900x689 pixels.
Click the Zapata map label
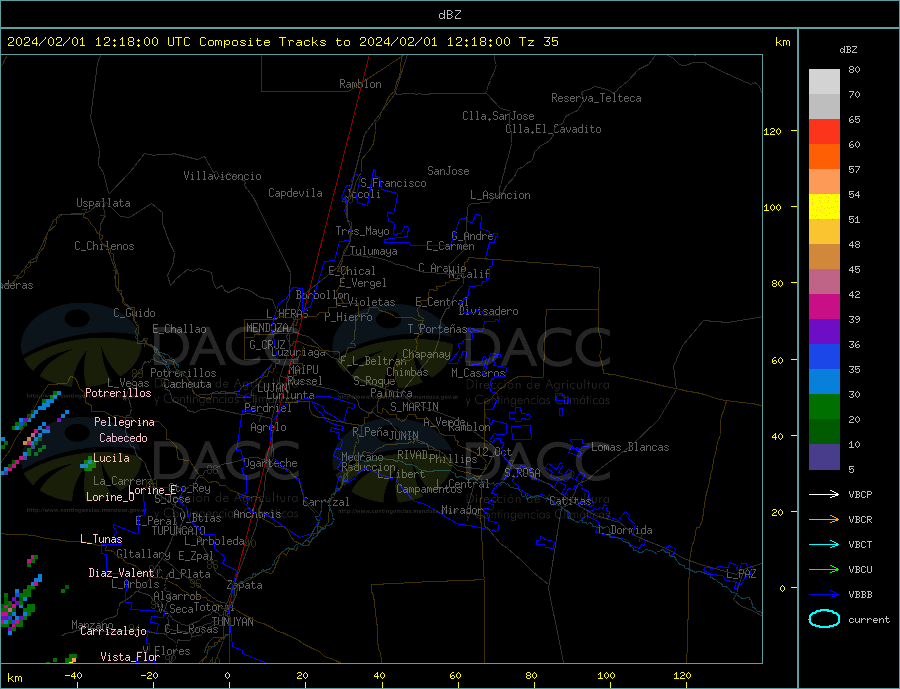coord(245,585)
